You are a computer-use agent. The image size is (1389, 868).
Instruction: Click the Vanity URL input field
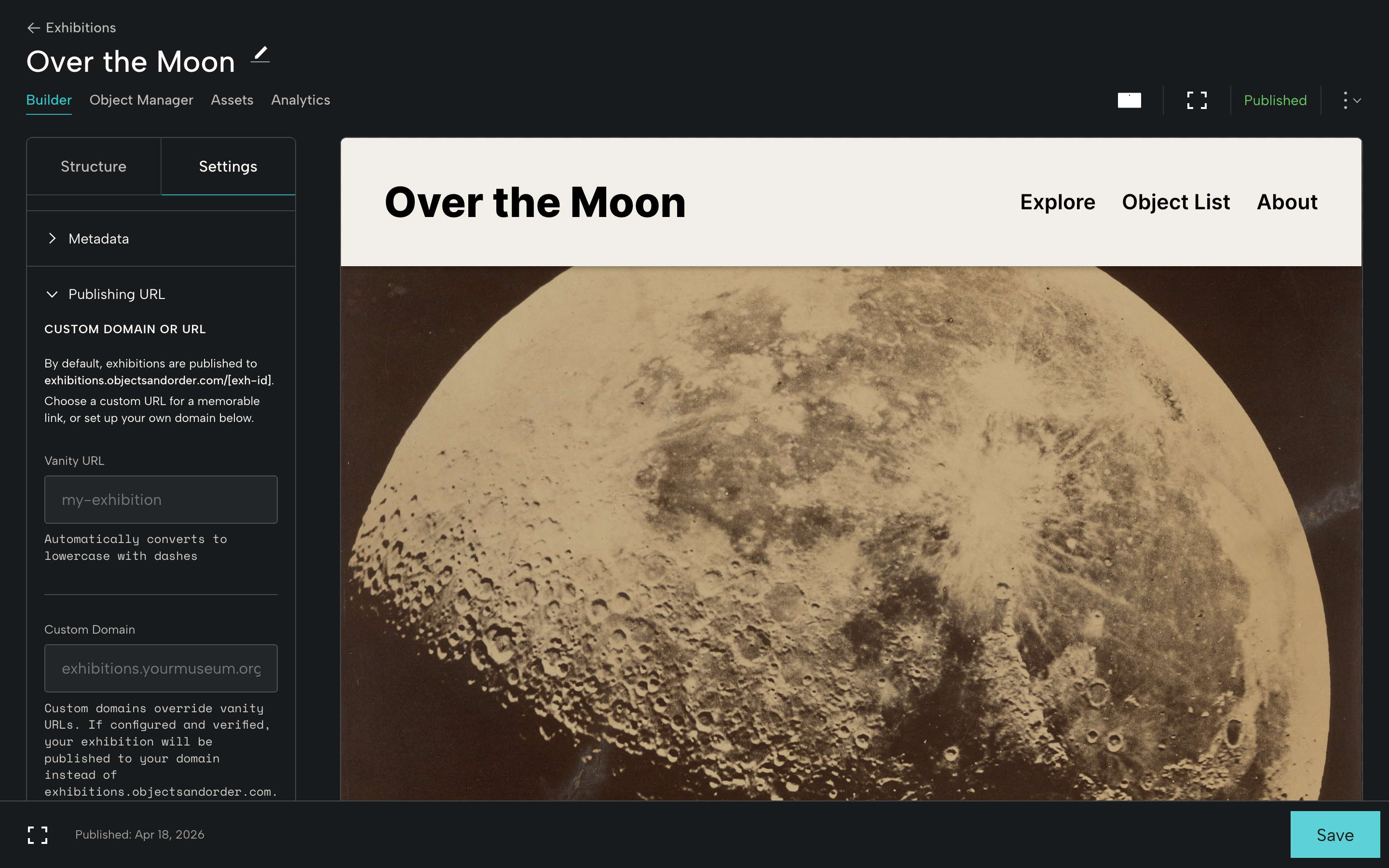(161, 500)
